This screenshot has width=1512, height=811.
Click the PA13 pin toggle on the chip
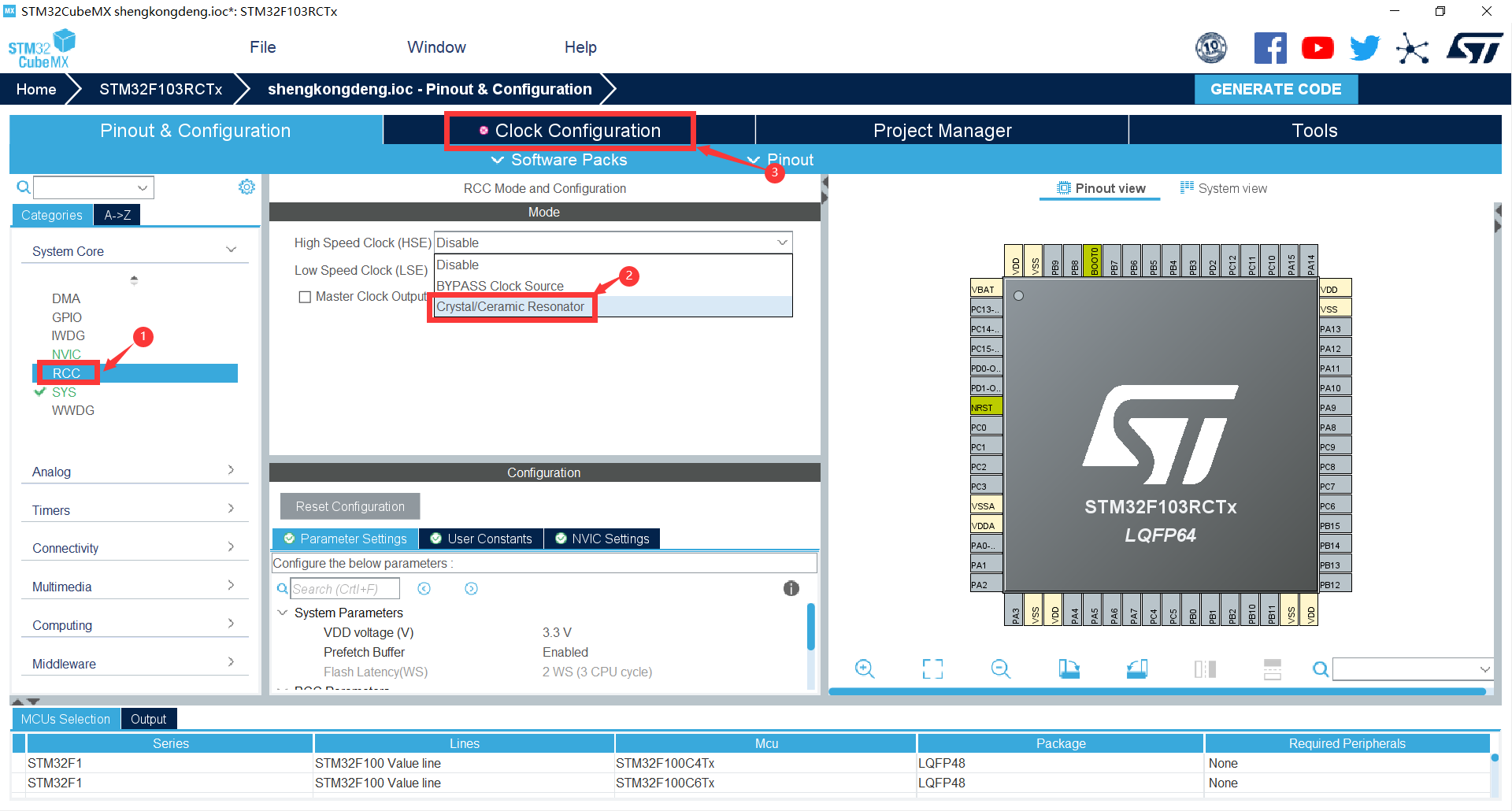pos(1334,328)
